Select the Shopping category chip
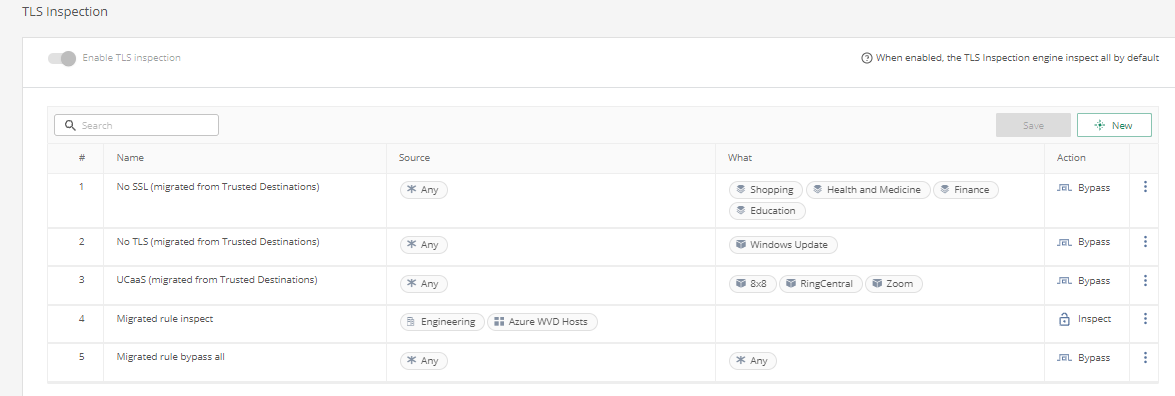Image resolution: width=1175 pixels, height=396 pixels. [766, 190]
